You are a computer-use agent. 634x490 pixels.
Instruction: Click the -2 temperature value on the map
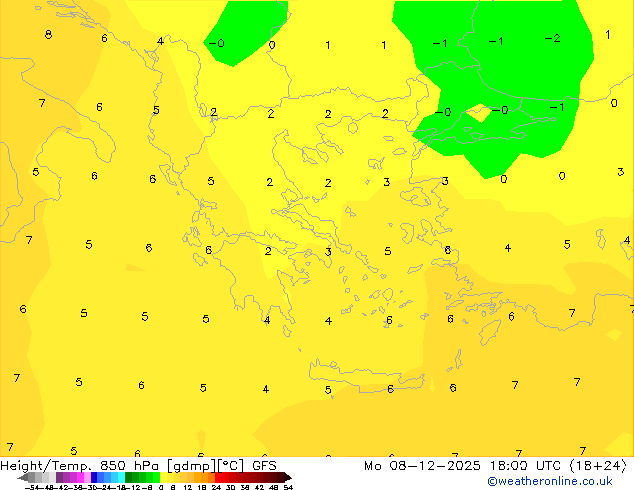[x=552, y=38]
